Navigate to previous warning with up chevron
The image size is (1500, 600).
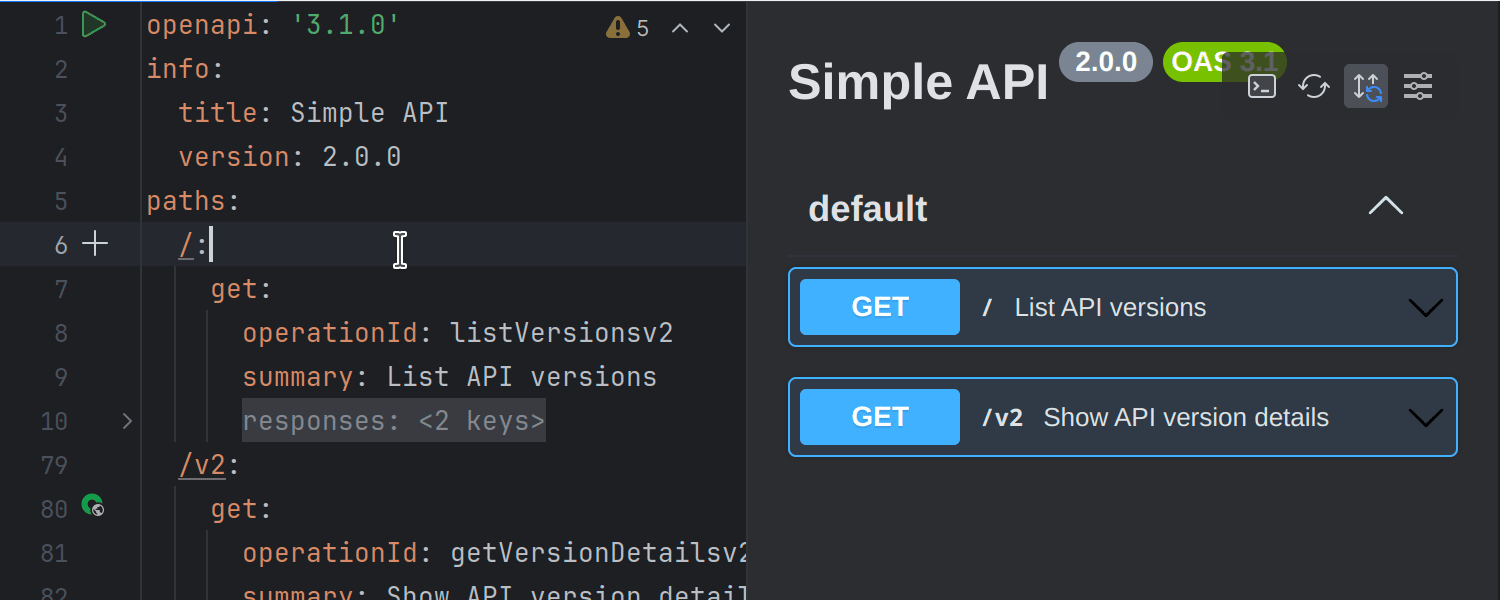(680, 28)
